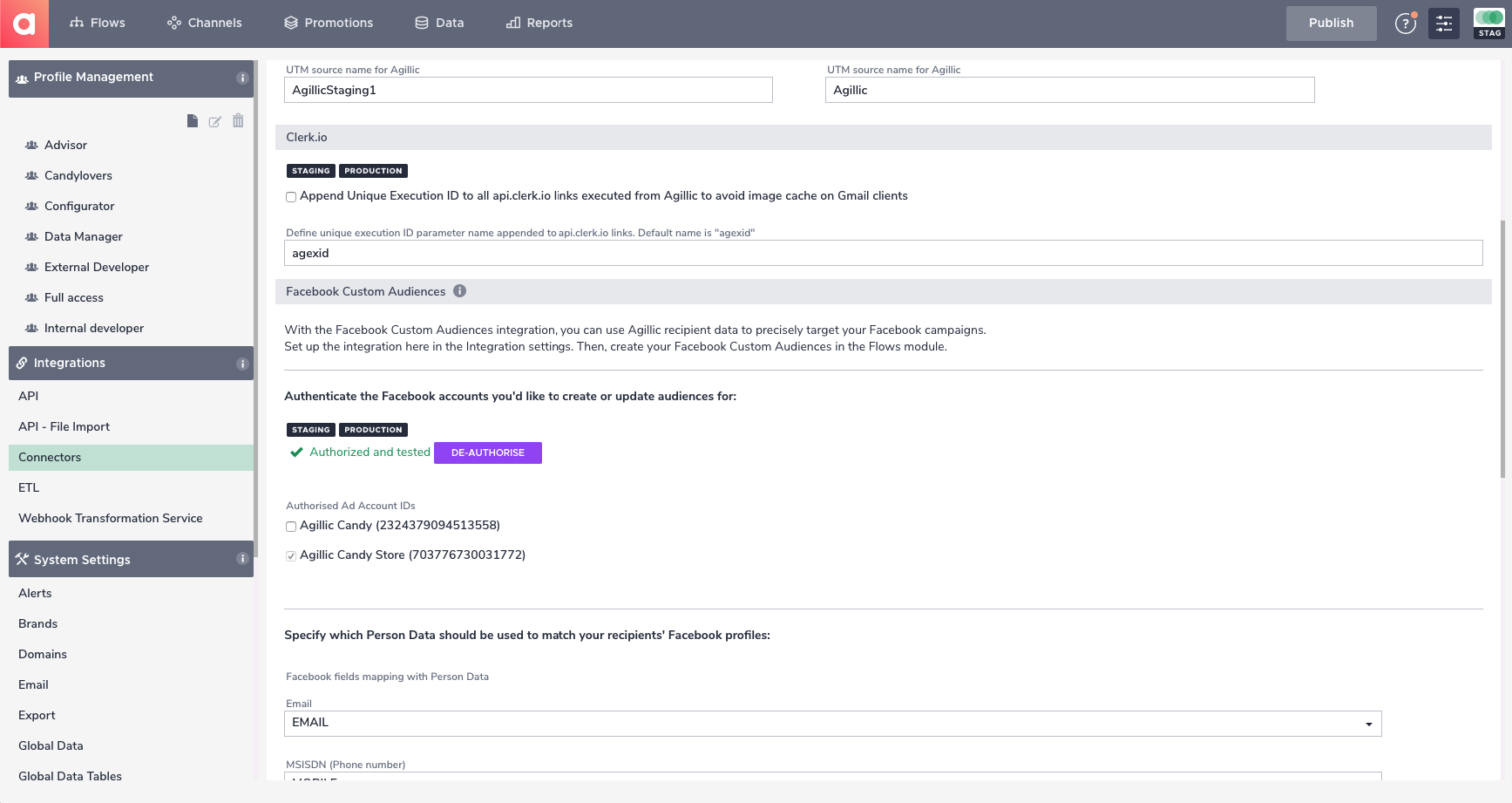Check the Agillic Candy ad account
Image resolution: width=1512 pixels, height=803 pixels.
coord(291,527)
